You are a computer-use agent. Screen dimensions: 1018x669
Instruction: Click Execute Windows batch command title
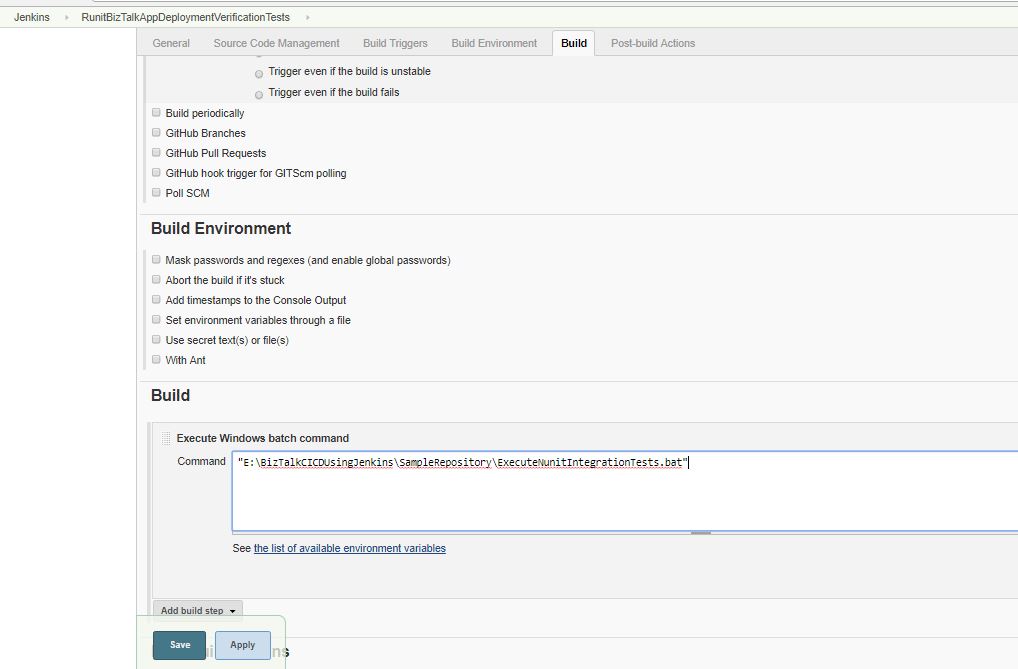coord(263,438)
